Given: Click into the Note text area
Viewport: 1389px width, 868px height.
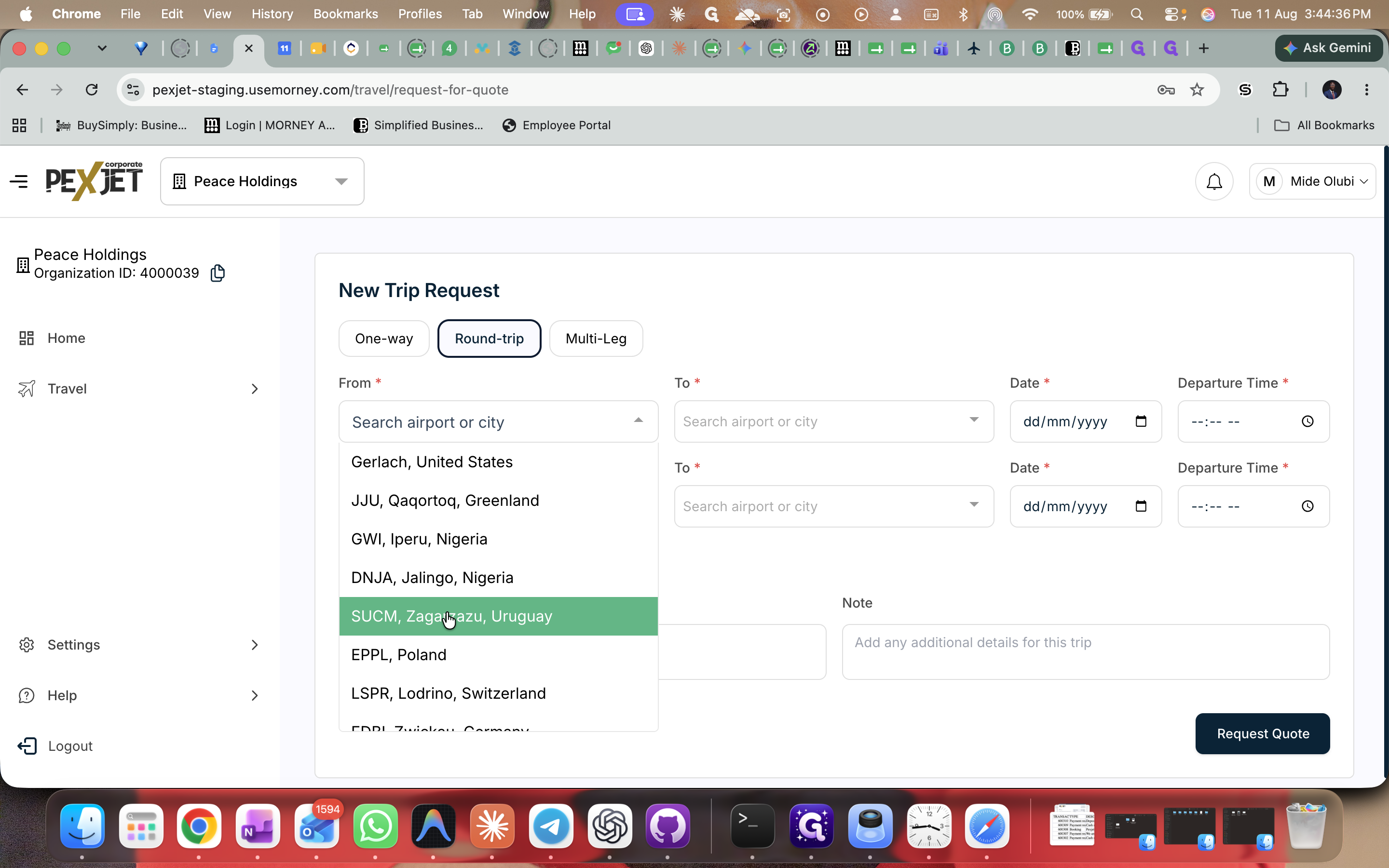Looking at the screenshot, I should pos(1085,652).
